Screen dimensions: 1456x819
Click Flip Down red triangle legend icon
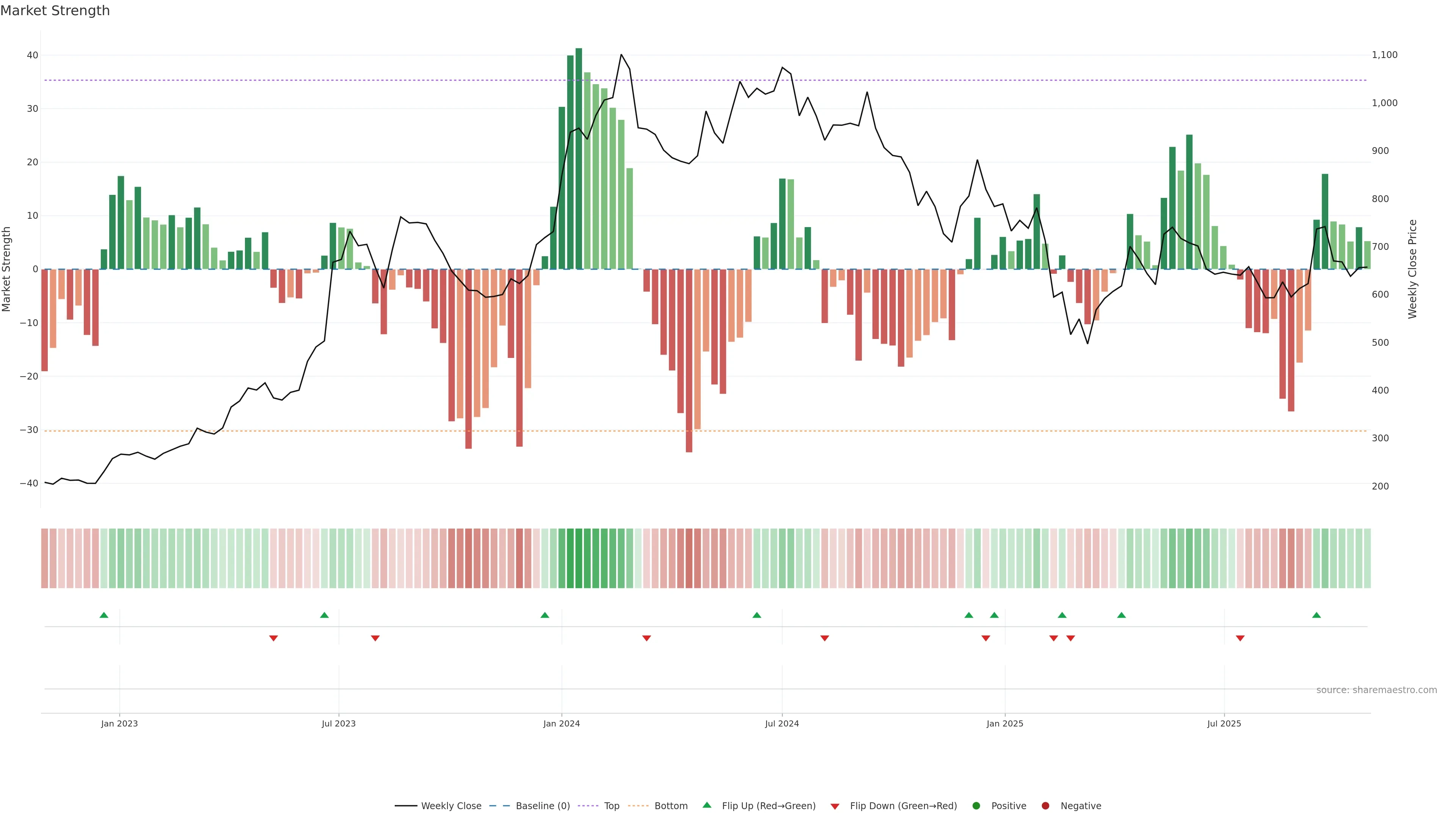(x=835, y=806)
